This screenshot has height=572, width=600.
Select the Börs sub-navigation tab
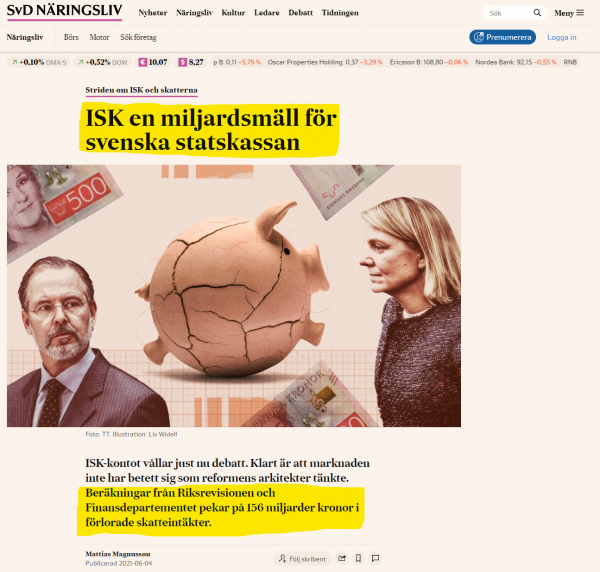pyautogui.click(x=71, y=37)
